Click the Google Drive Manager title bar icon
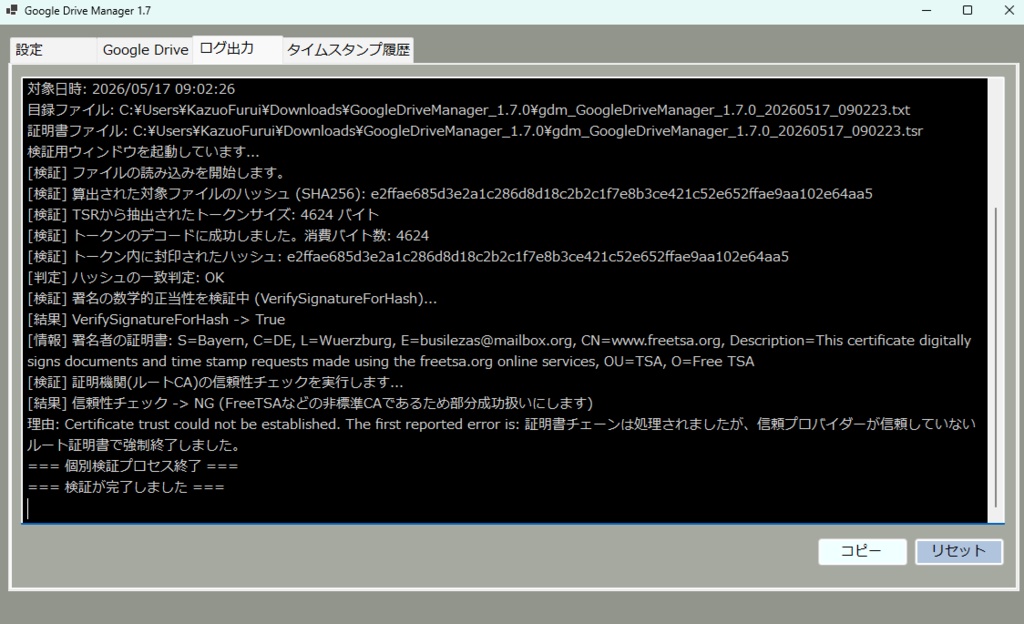 12,10
